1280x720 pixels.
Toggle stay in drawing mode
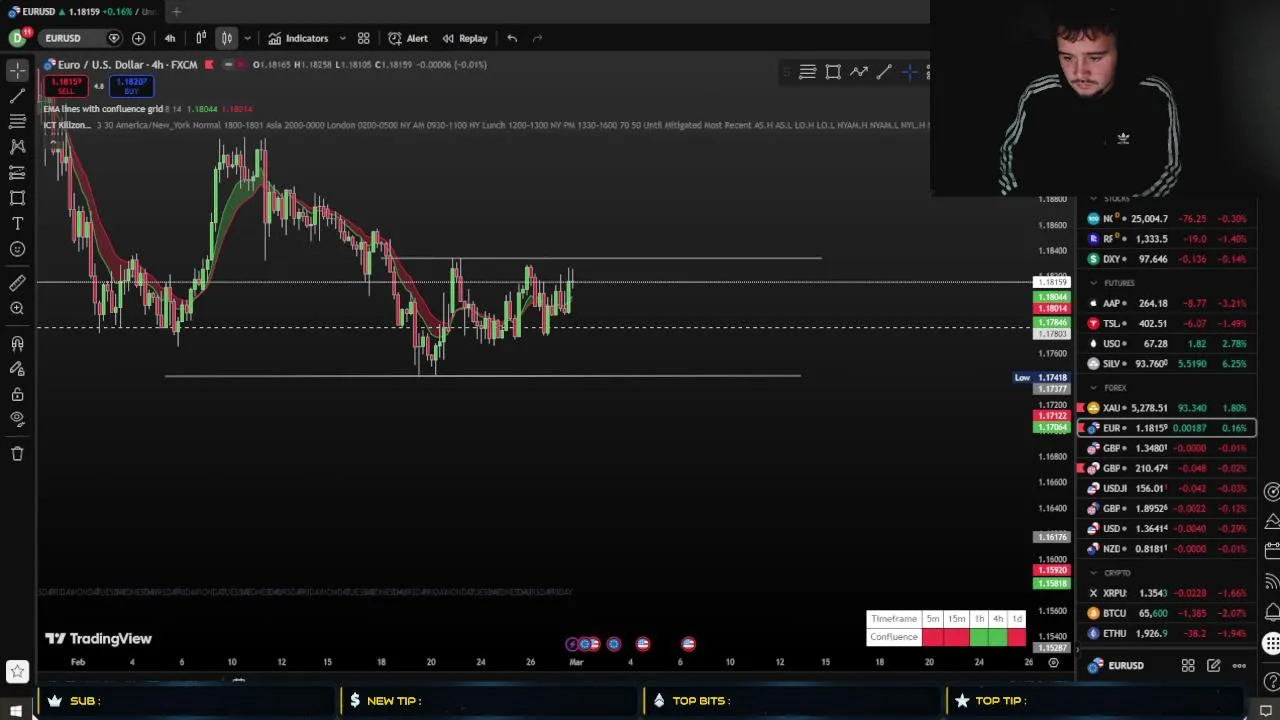pyautogui.click(x=17, y=369)
